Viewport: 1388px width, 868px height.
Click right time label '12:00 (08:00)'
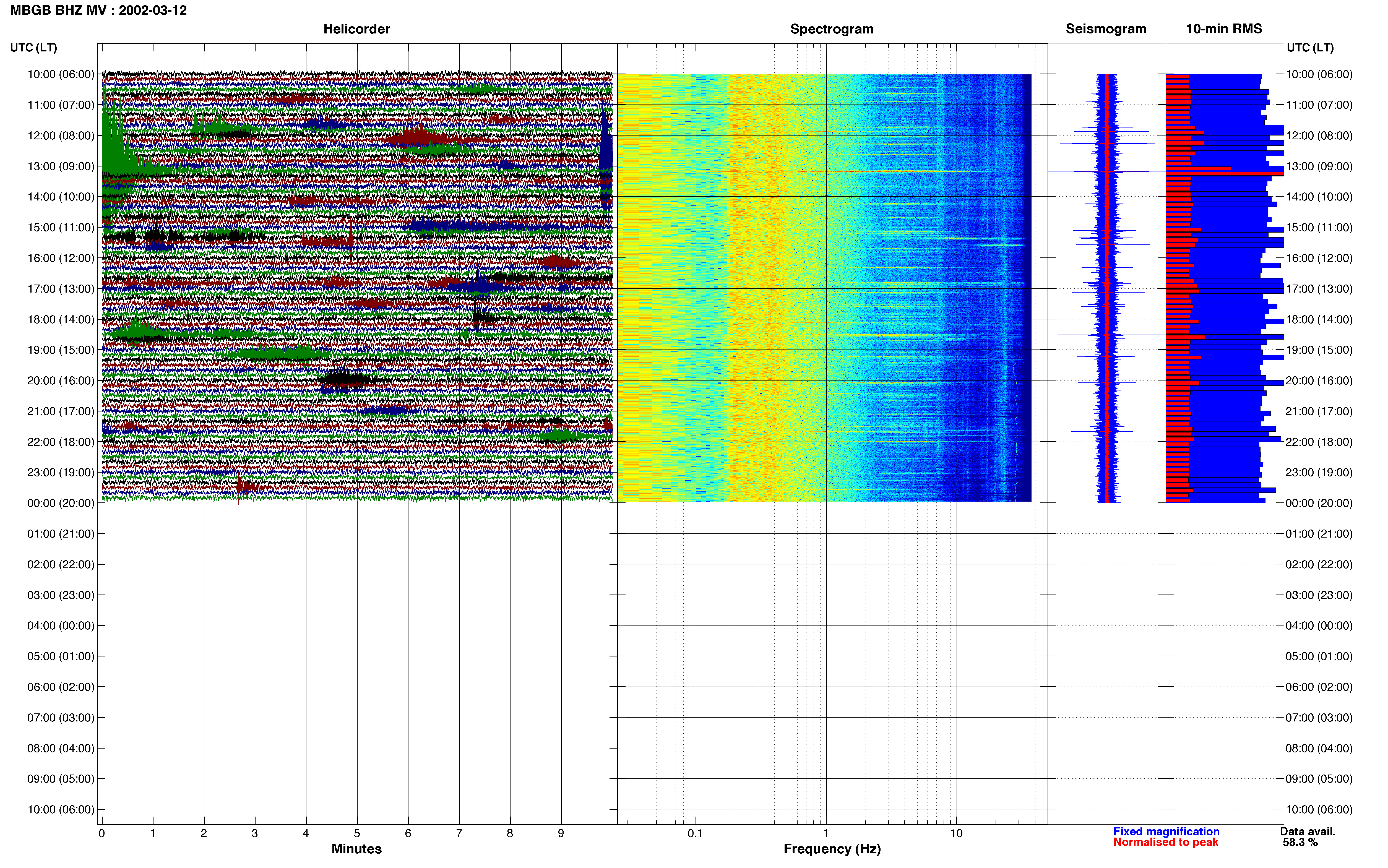[x=1319, y=135]
